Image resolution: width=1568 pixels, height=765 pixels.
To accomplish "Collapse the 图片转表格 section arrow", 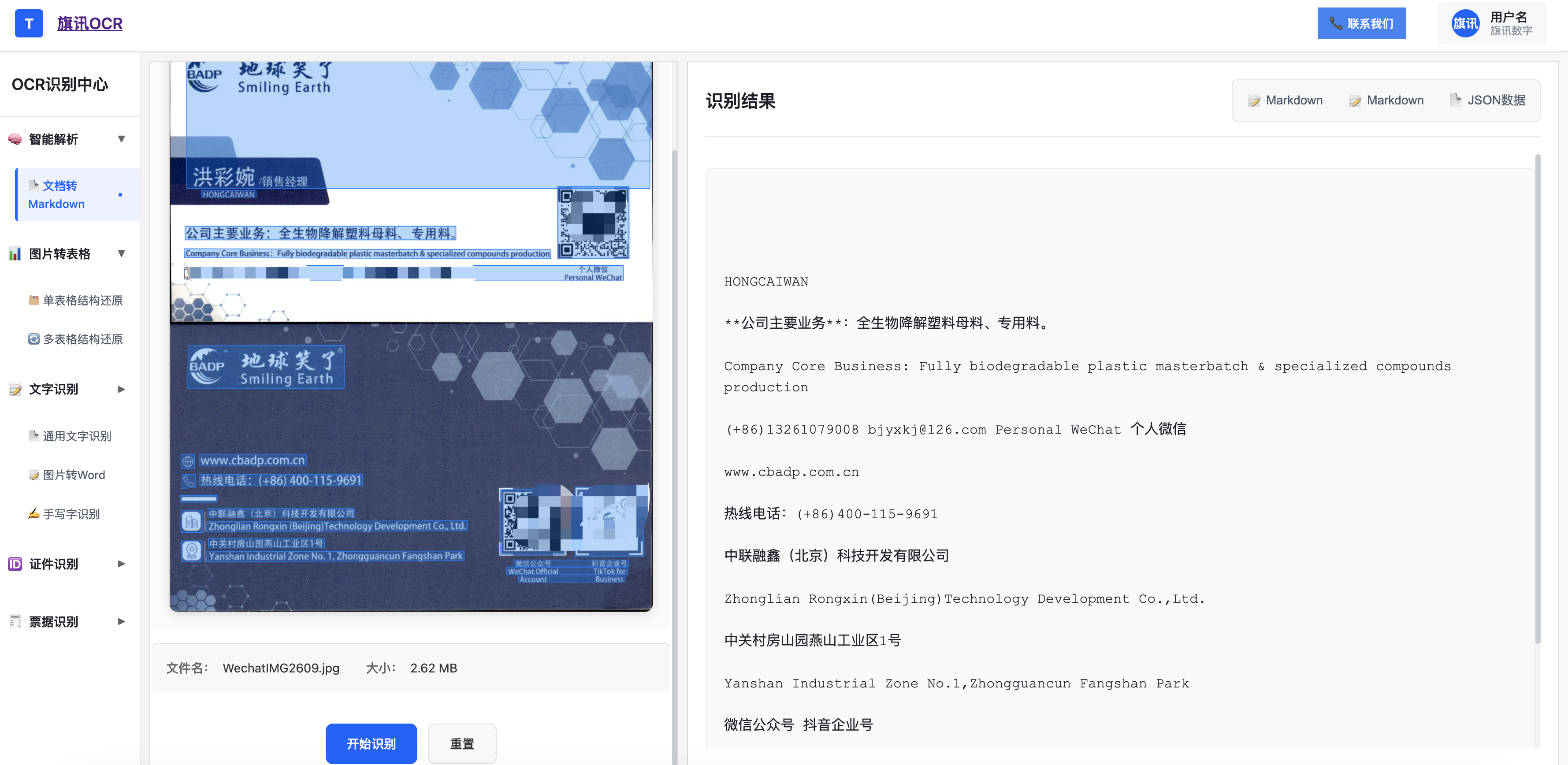I will pyautogui.click(x=121, y=254).
